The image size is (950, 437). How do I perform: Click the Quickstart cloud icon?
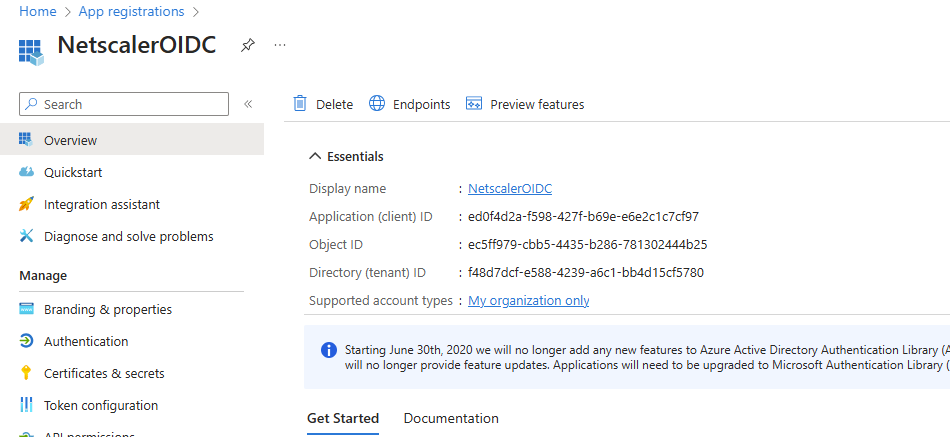pos(26,172)
